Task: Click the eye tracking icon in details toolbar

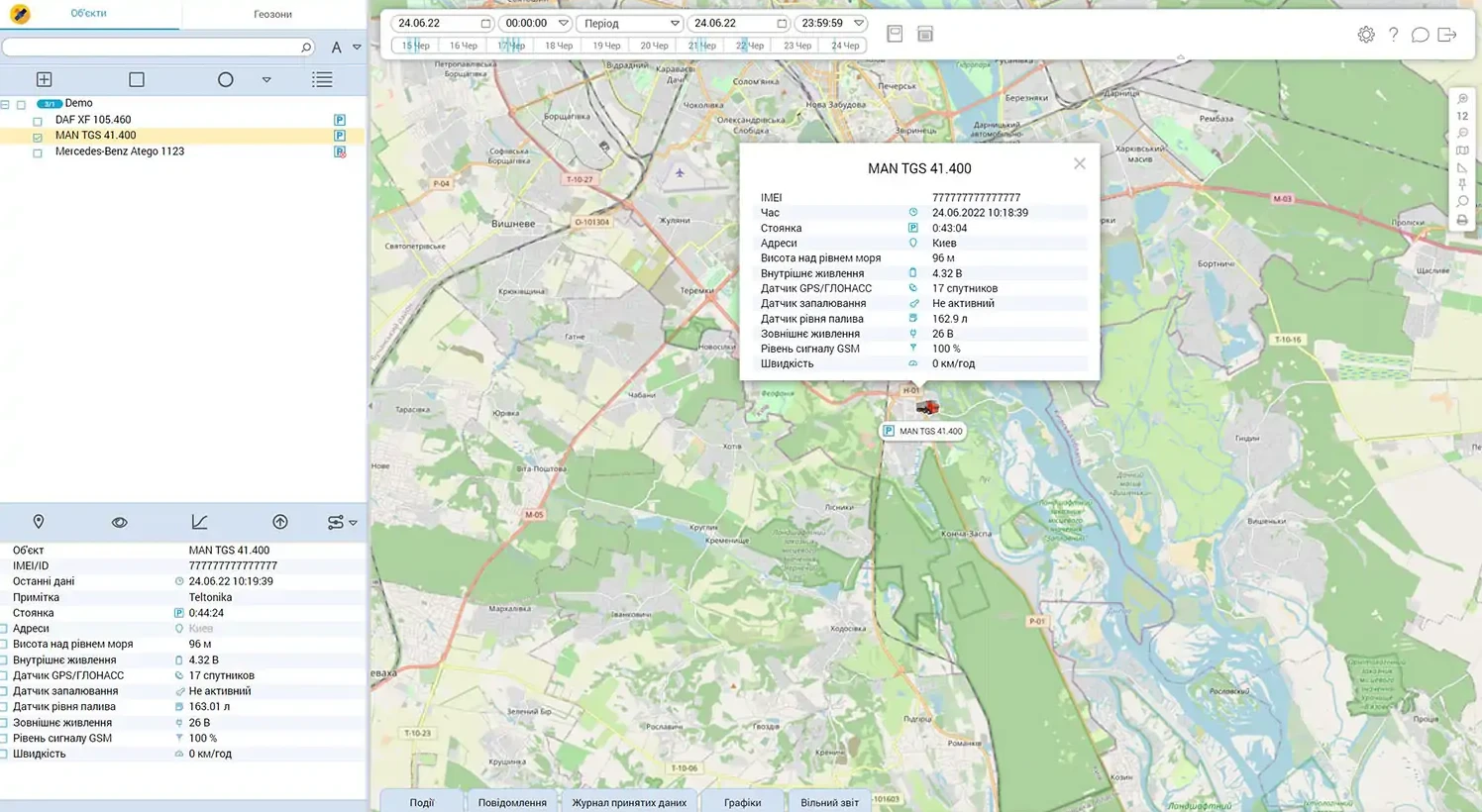Action: pos(120,522)
